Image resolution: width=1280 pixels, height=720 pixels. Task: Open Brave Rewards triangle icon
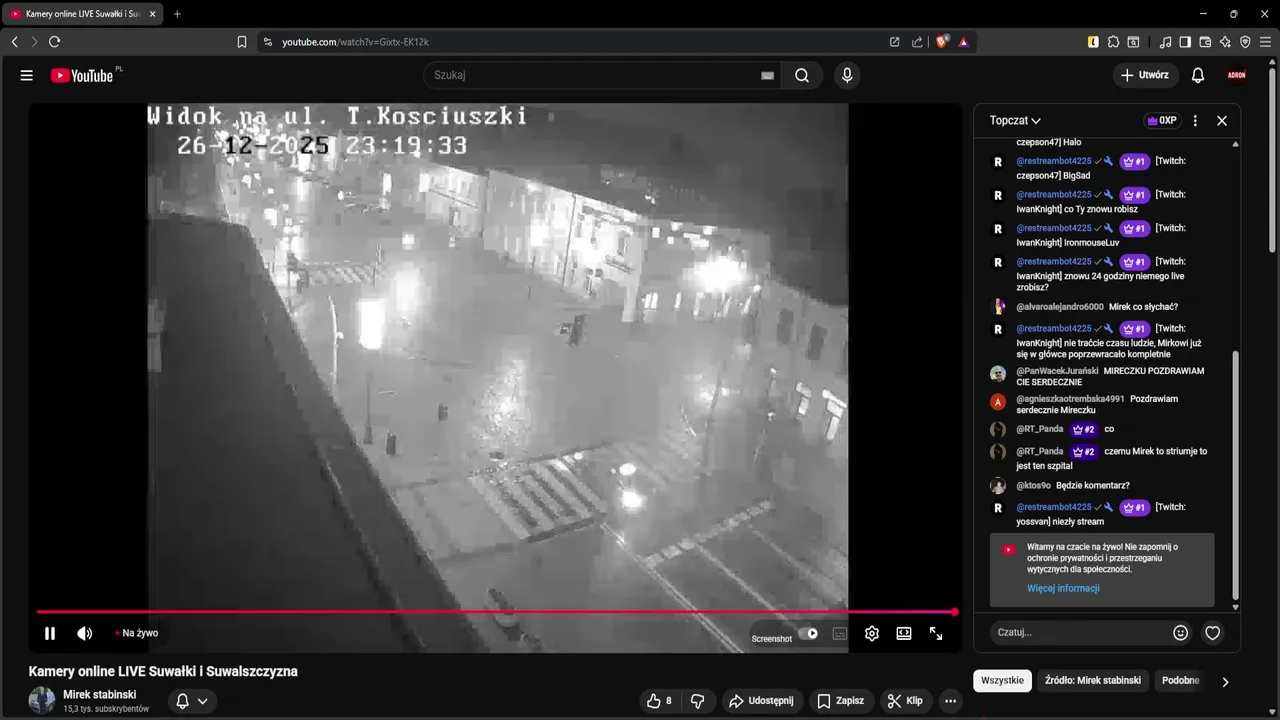(963, 42)
